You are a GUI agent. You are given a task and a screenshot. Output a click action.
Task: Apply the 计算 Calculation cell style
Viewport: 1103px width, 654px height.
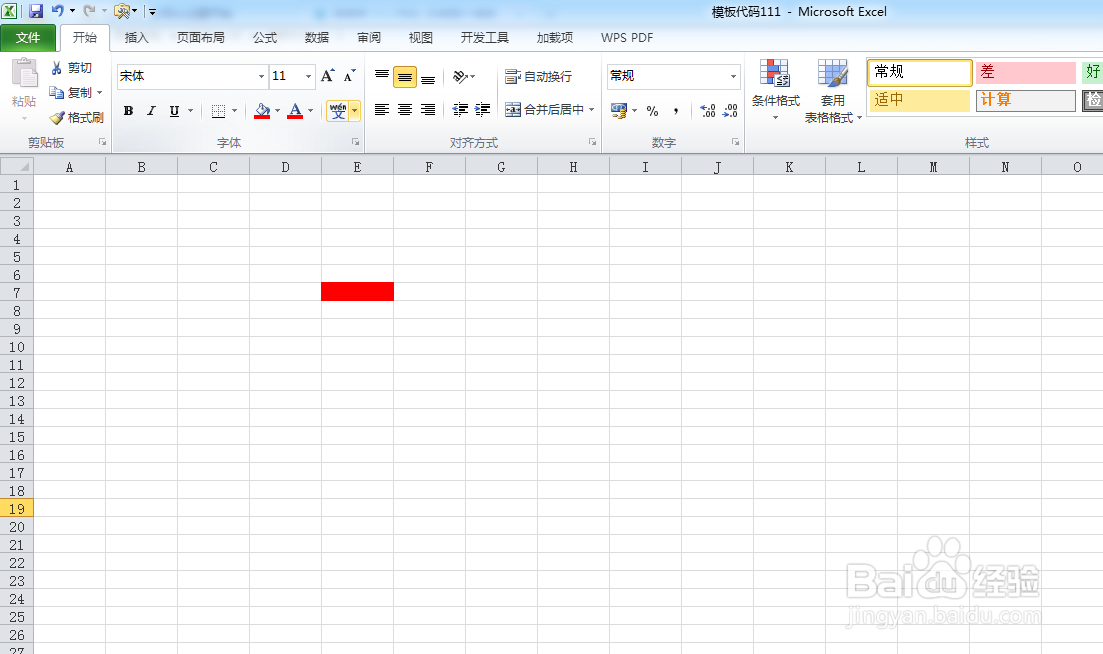click(1026, 100)
